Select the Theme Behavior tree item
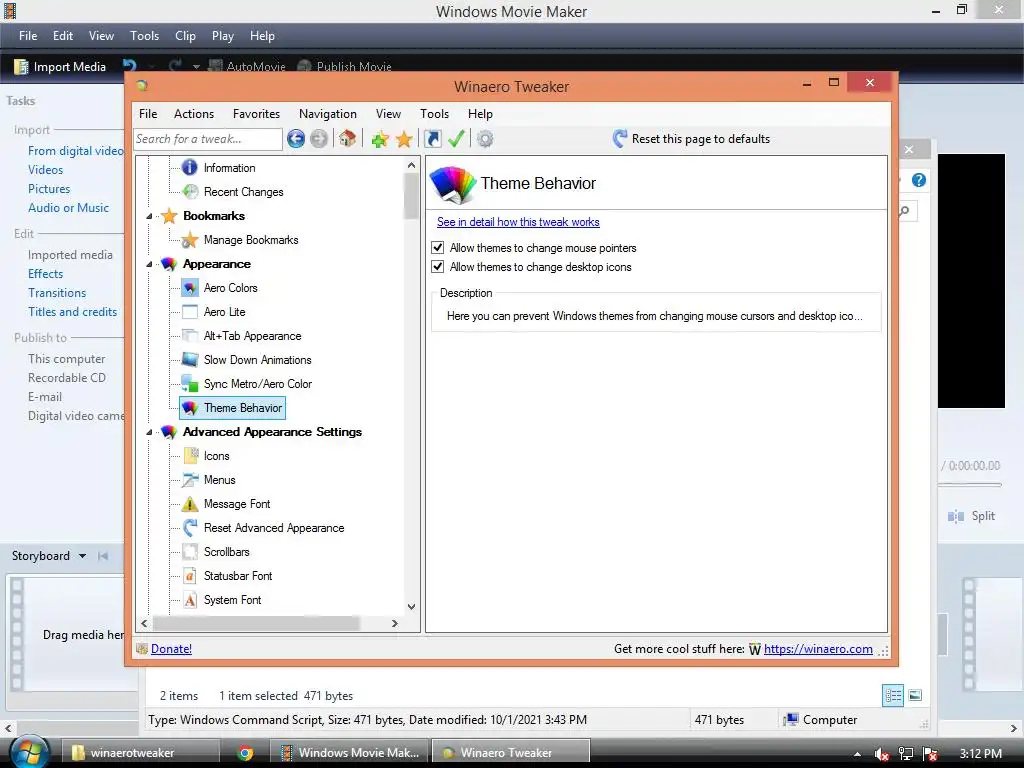Screen dimensions: 1024x768 [x=232, y=408]
